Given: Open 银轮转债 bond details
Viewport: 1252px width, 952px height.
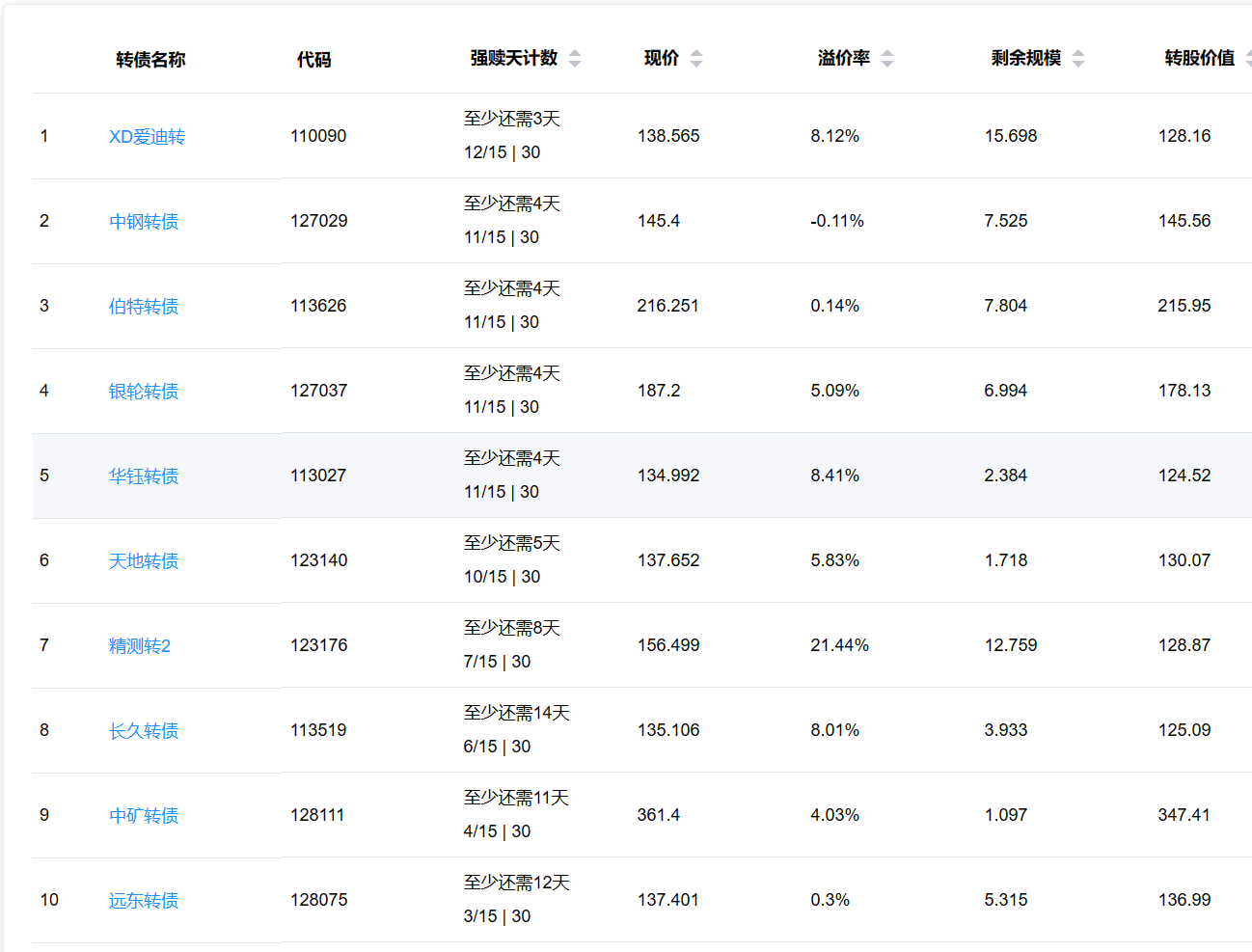Looking at the screenshot, I should [x=144, y=392].
